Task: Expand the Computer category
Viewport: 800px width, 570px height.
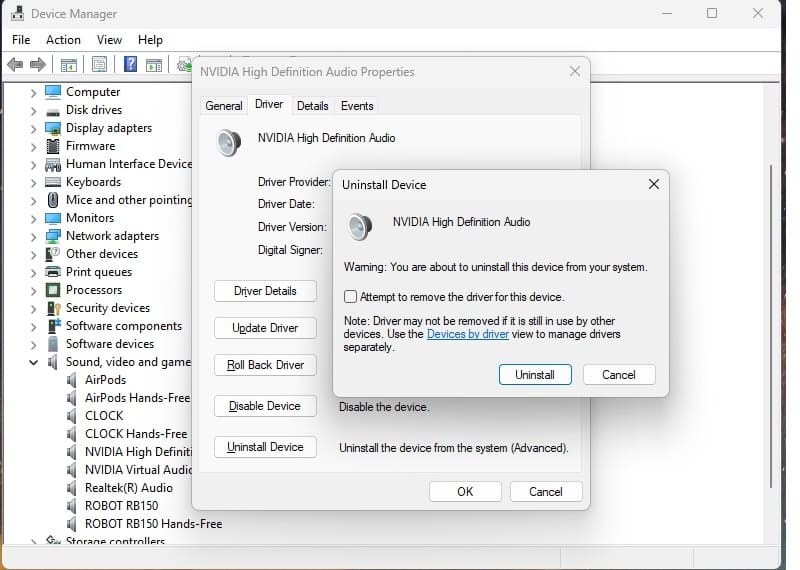Action: [33, 93]
